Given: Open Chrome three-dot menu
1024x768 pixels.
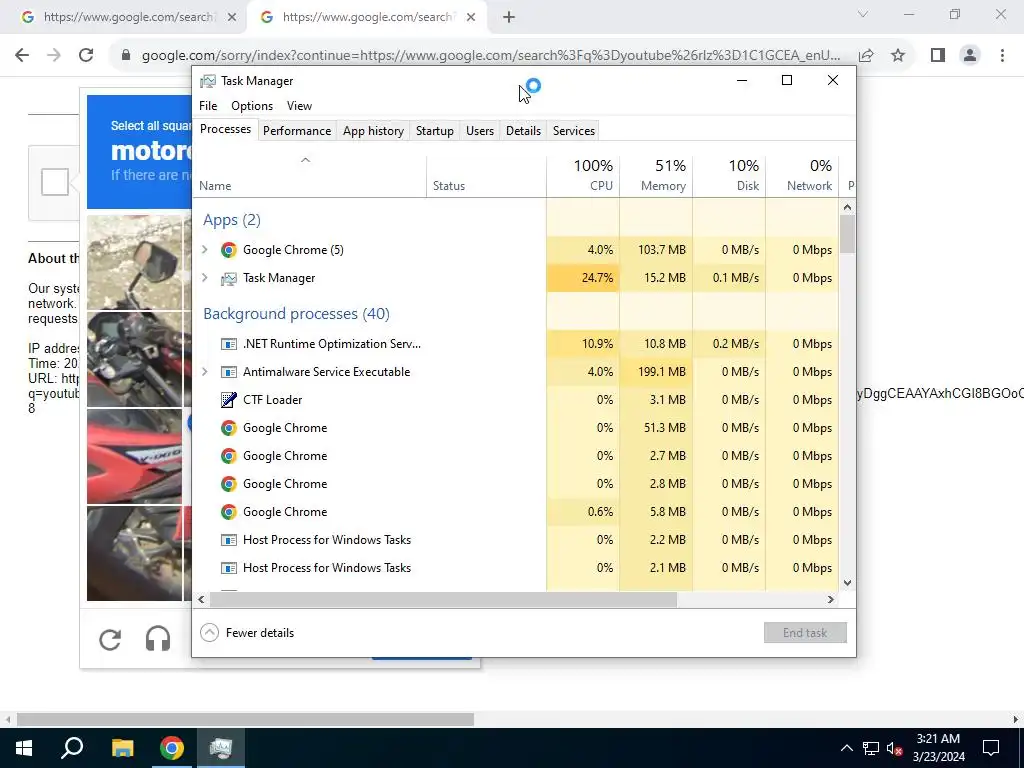Looking at the screenshot, I should point(1002,55).
